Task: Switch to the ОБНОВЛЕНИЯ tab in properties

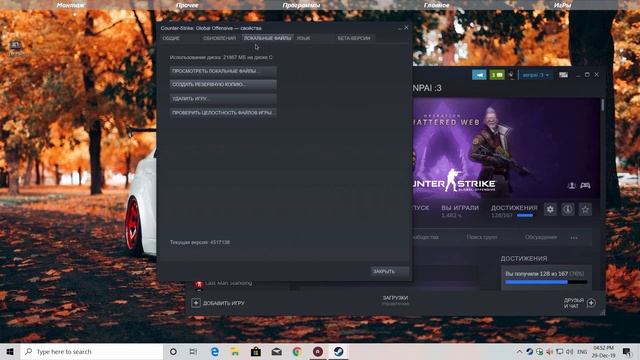Action: [219, 38]
